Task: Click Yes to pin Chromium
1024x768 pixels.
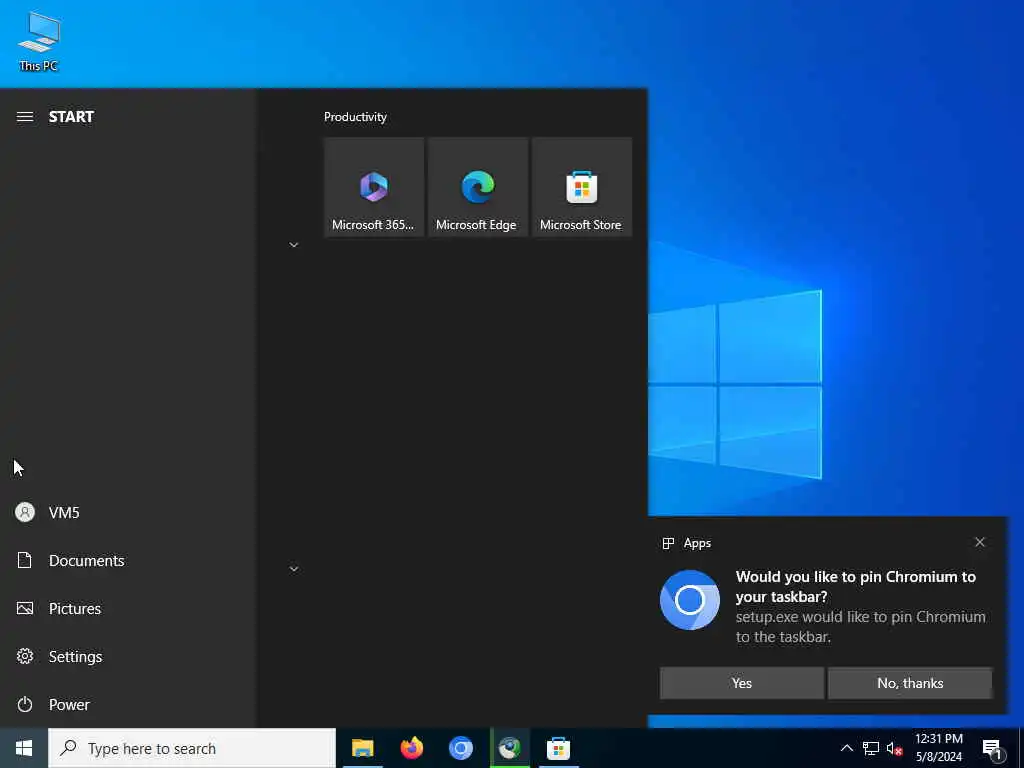Action: (x=741, y=683)
